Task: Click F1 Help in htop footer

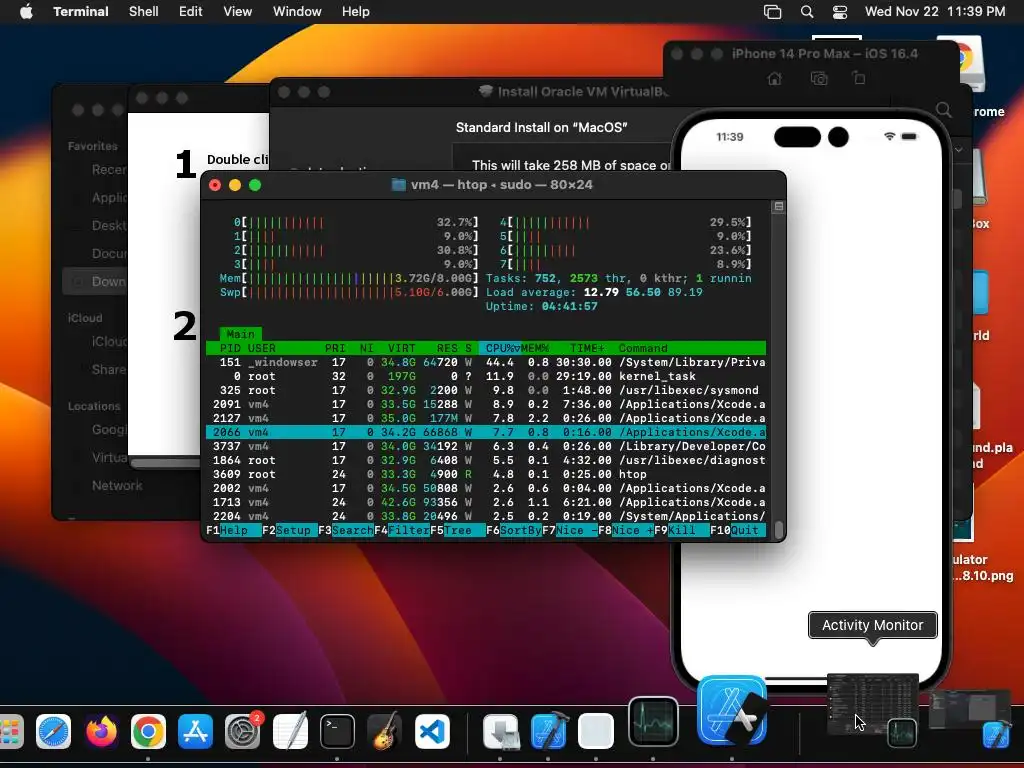Action: tap(233, 530)
